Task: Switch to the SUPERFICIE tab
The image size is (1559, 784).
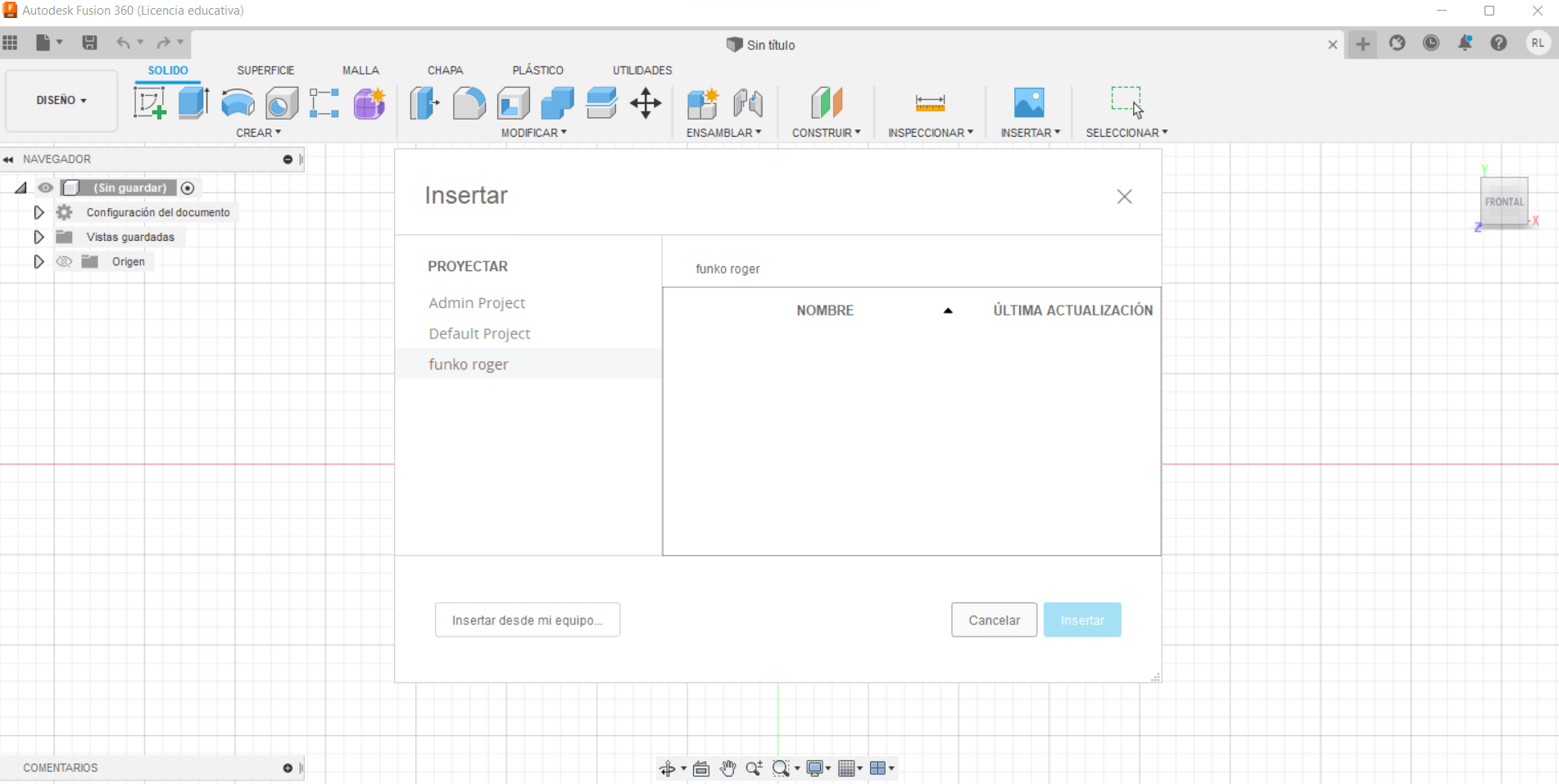Action: (x=265, y=70)
